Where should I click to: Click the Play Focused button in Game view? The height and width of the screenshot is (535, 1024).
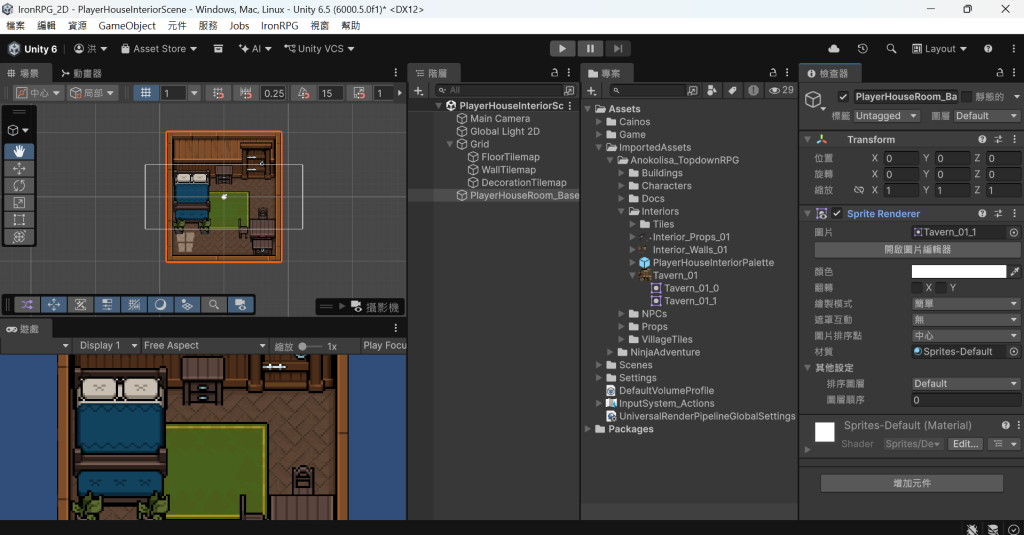tap(384, 346)
